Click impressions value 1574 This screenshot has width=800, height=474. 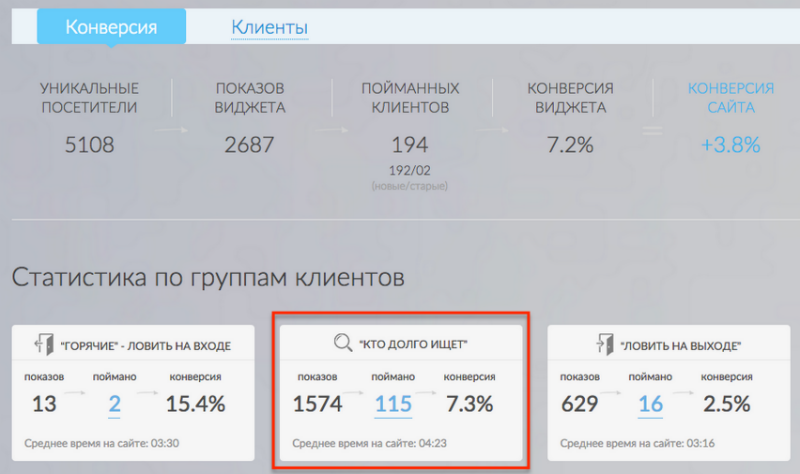317,404
